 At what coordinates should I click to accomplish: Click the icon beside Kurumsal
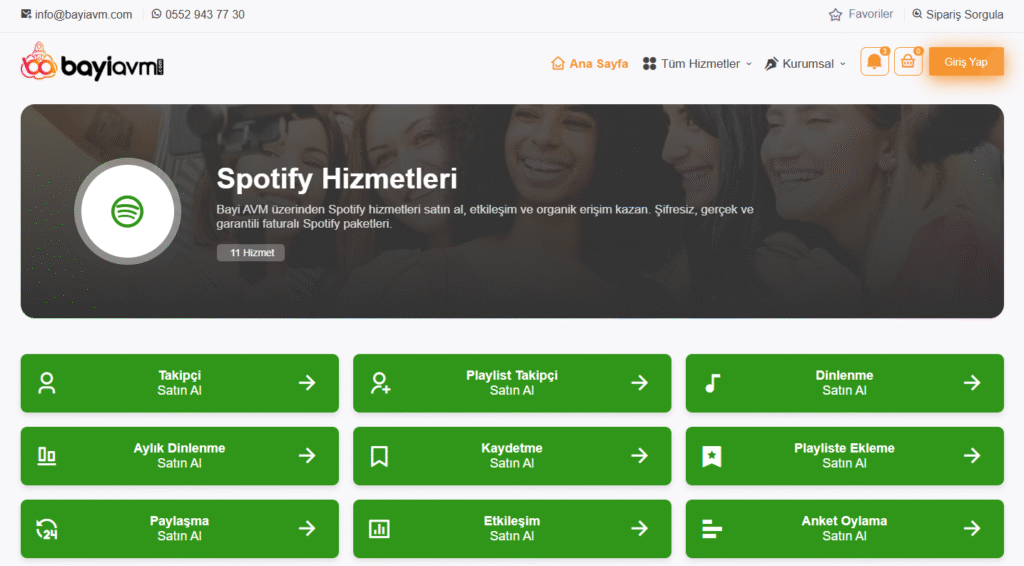[771, 63]
